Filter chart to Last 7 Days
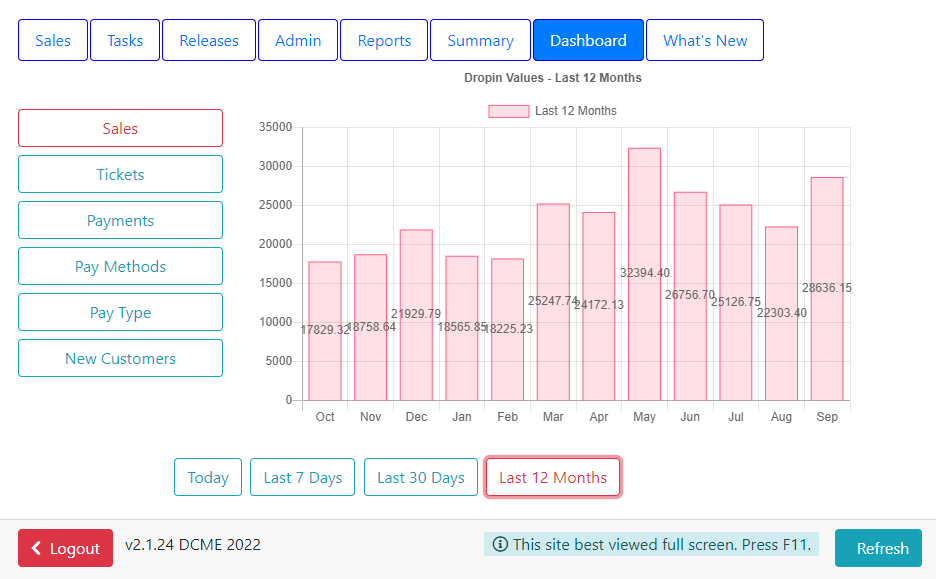Image resolution: width=936 pixels, height=579 pixels. point(302,477)
